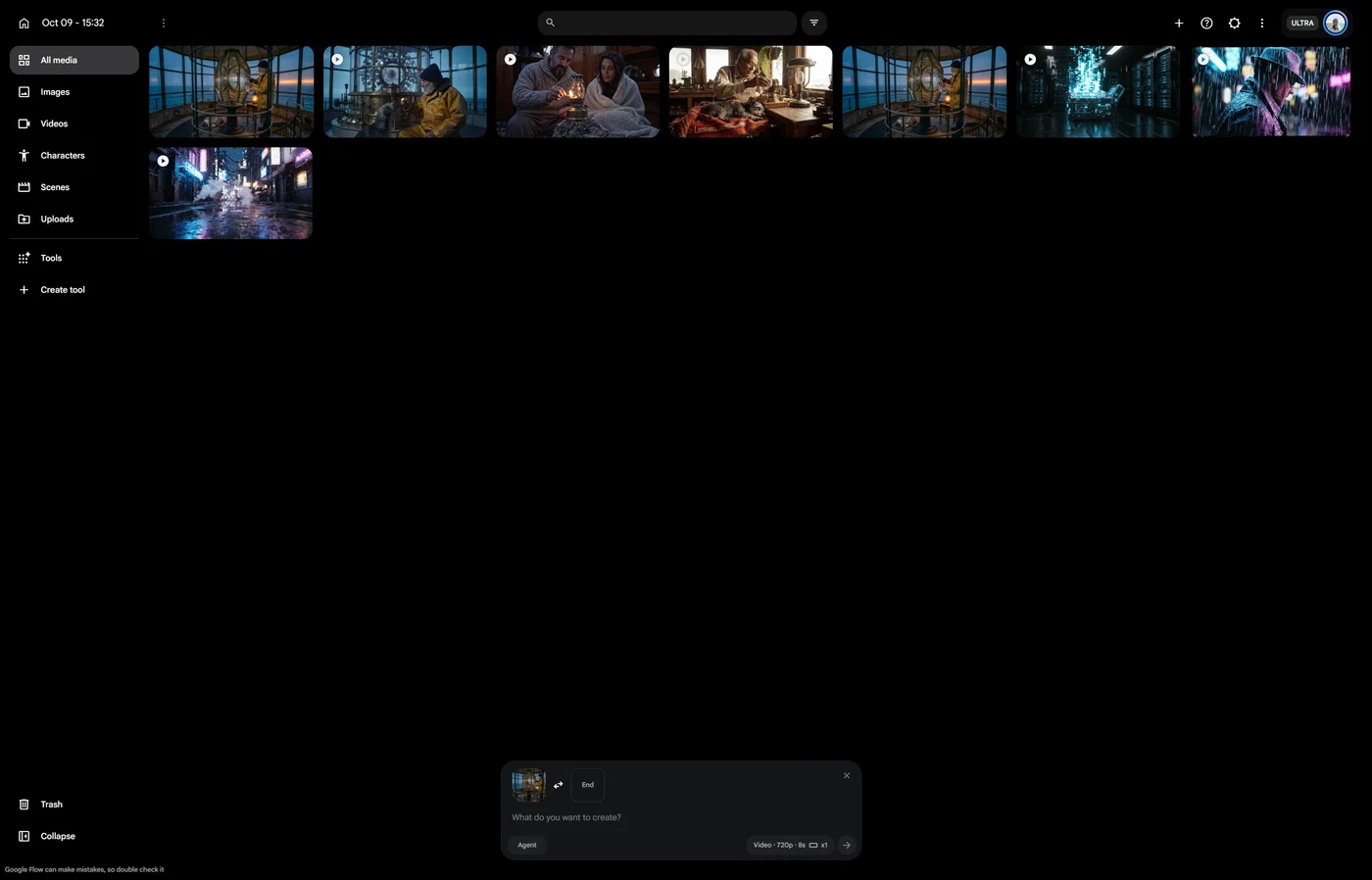The height and width of the screenshot is (880, 1372).
Task: Close the prompt composer panel
Action: [x=847, y=775]
